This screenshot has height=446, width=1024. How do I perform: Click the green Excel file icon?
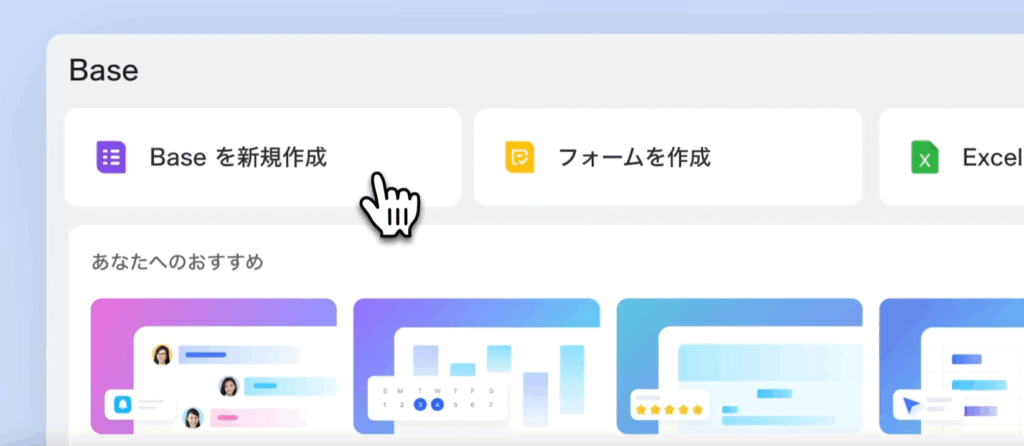(x=925, y=157)
